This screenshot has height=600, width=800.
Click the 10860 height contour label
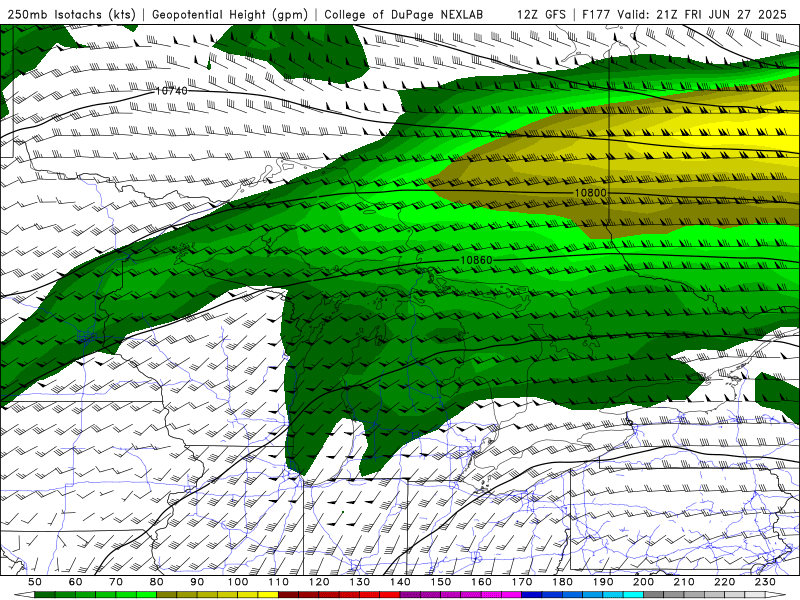[x=477, y=260]
